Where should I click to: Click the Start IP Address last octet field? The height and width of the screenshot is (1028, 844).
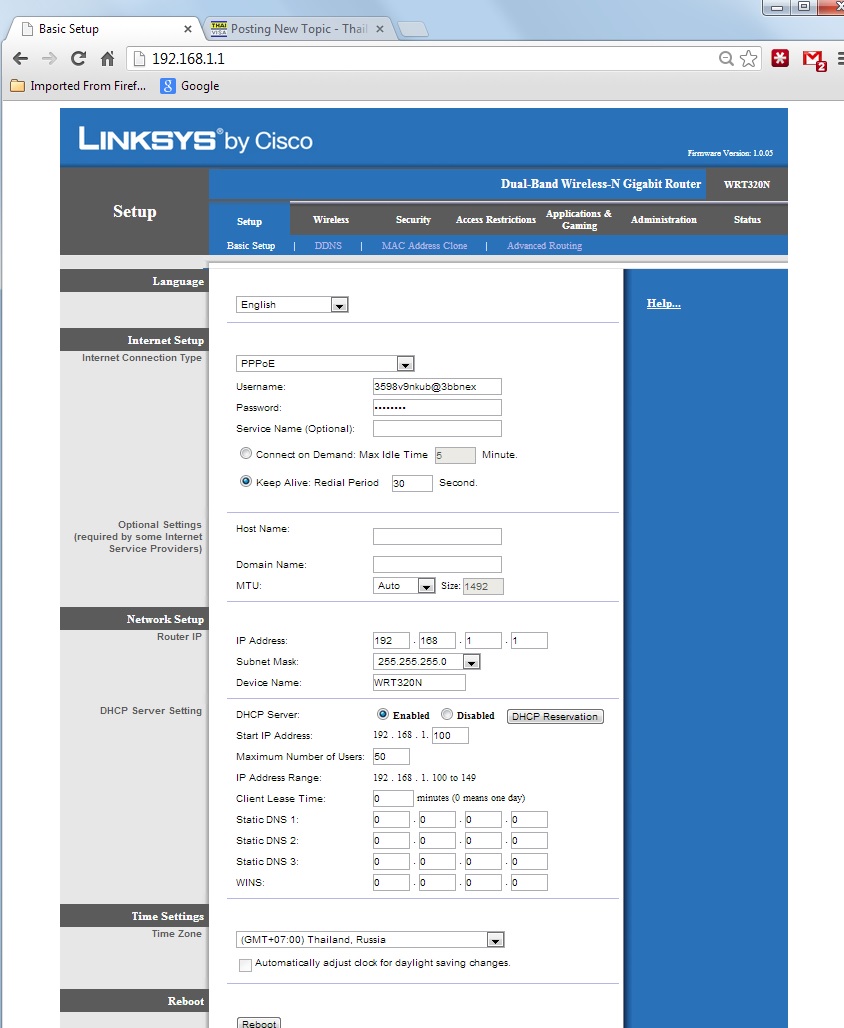click(x=451, y=736)
